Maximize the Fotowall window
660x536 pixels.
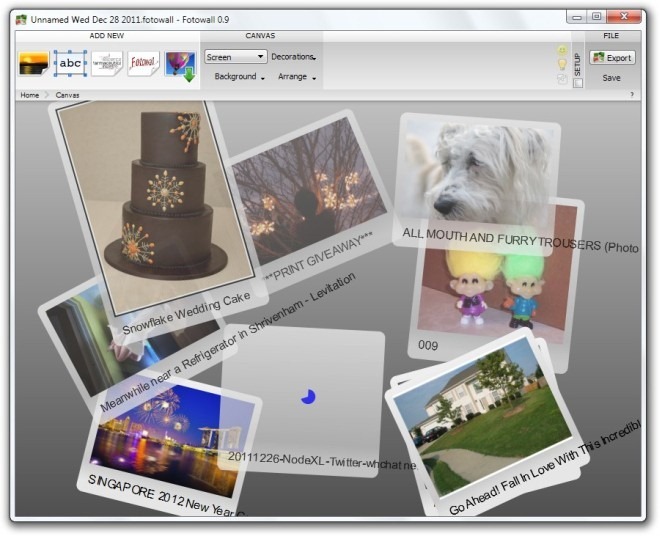pos(596,17)
